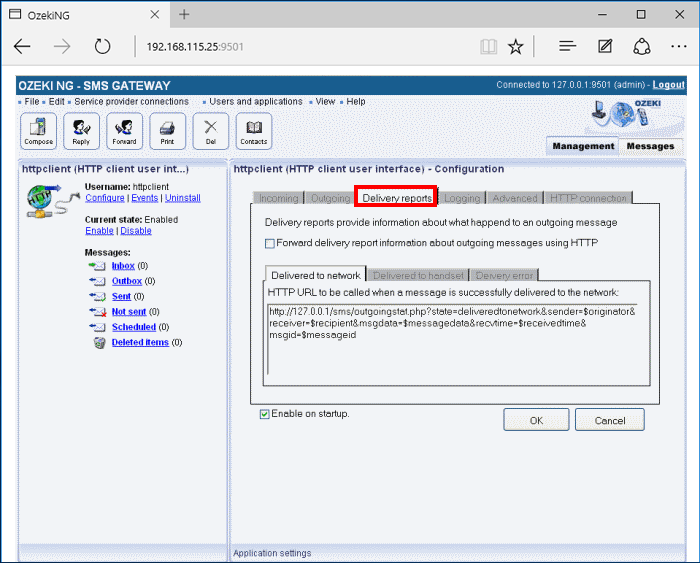Viewport: 700px width, 563px height.
Task: Open Service provider connections menu
Action: tap(131, 102)
